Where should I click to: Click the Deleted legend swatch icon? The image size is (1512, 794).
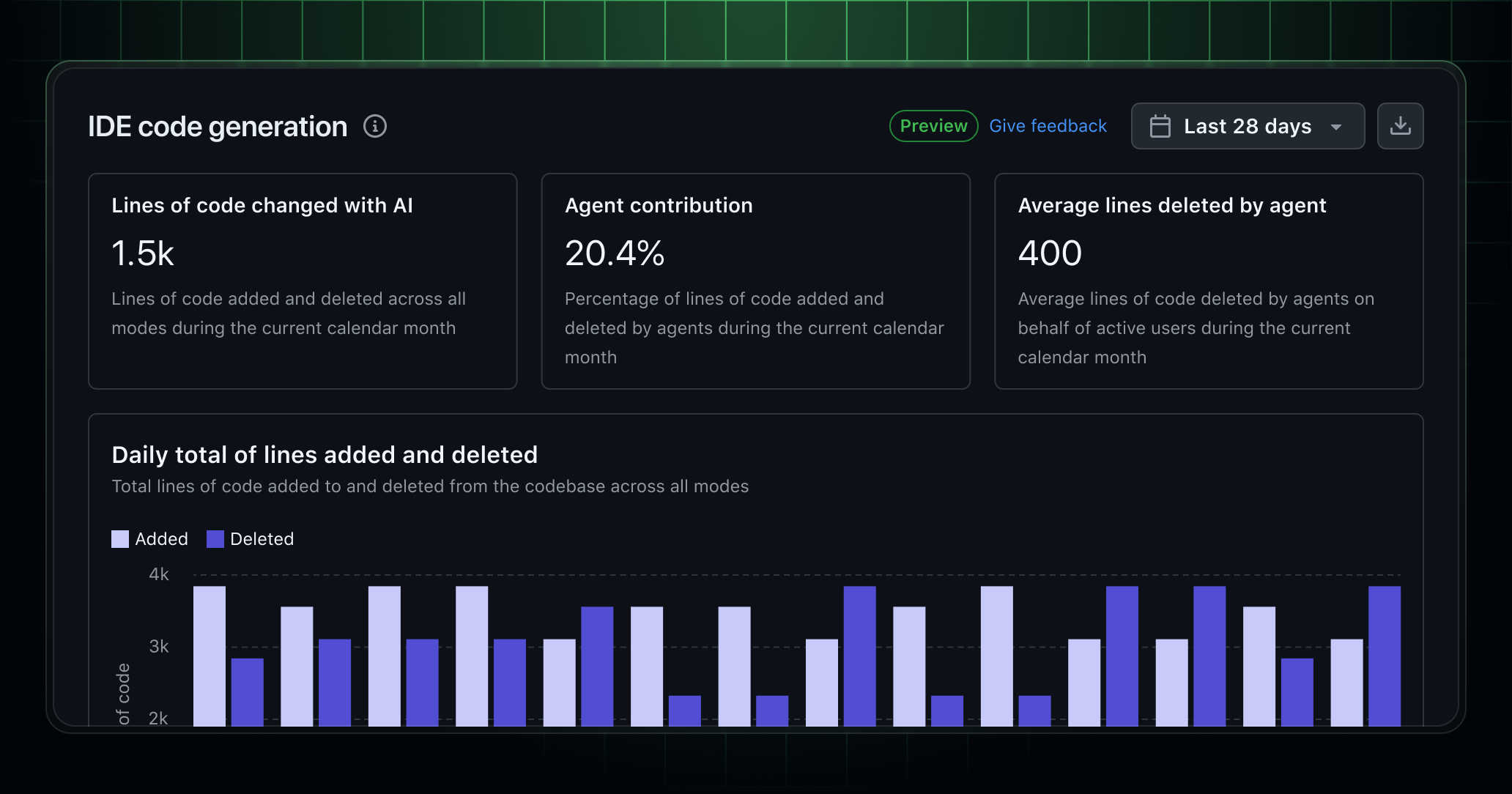coord(216,538)
